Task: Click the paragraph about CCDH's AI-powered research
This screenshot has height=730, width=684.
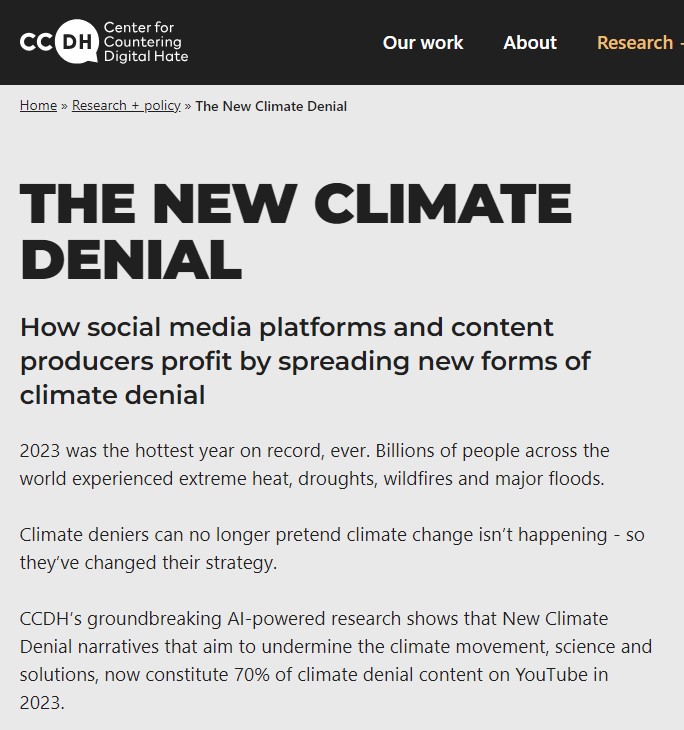Action: click(336, 661)
